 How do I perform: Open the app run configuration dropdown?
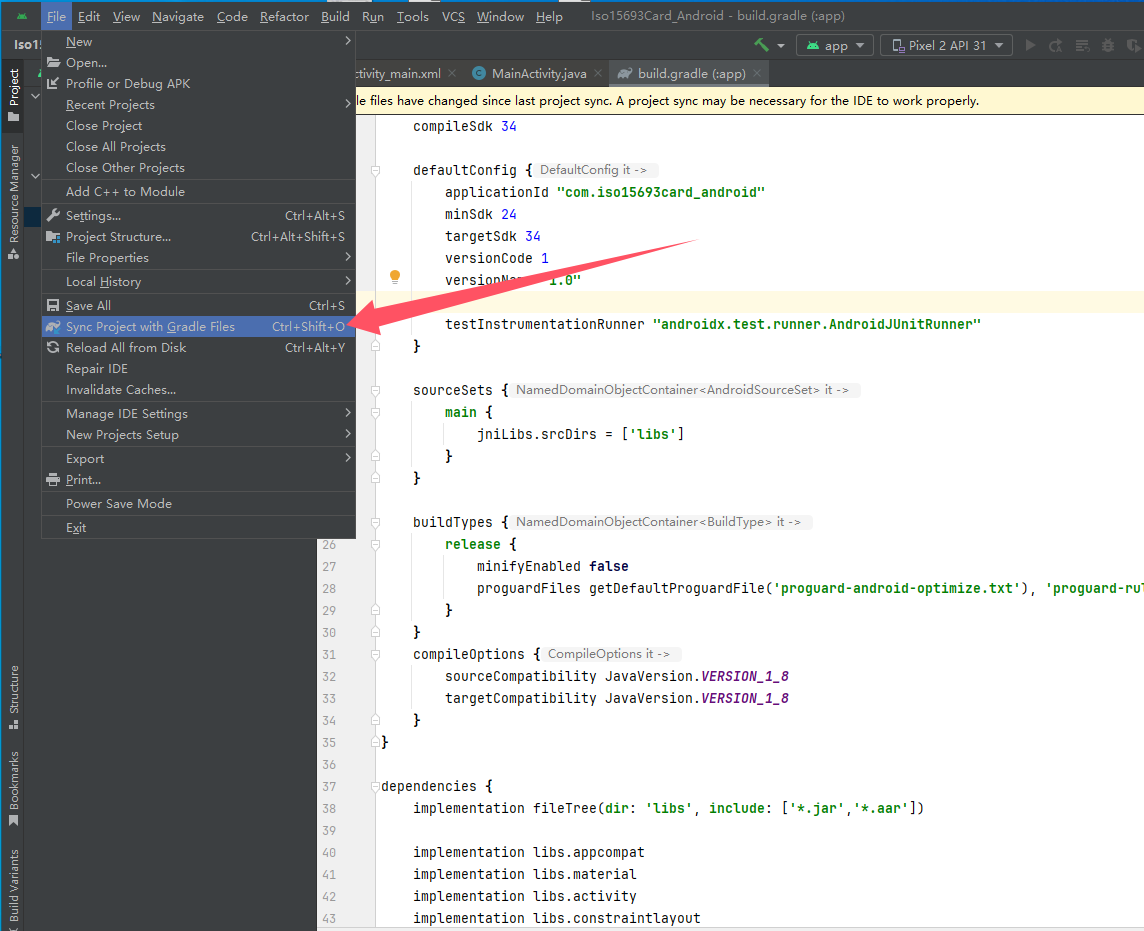tap(835, 45)
